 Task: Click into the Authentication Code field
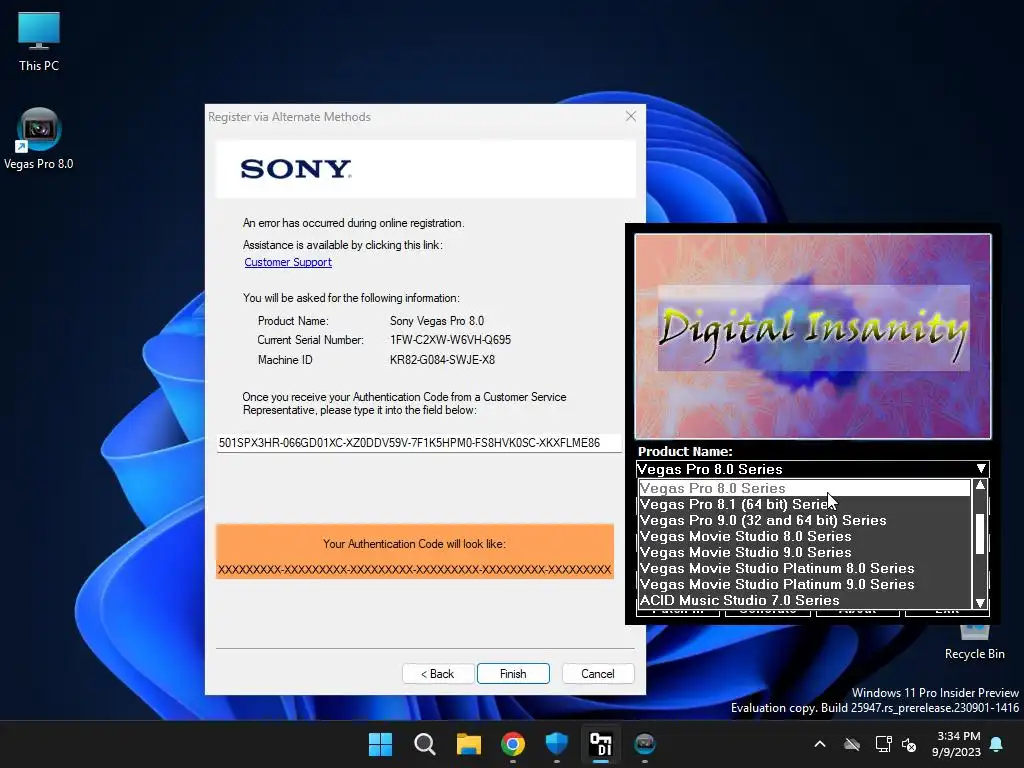419,443
